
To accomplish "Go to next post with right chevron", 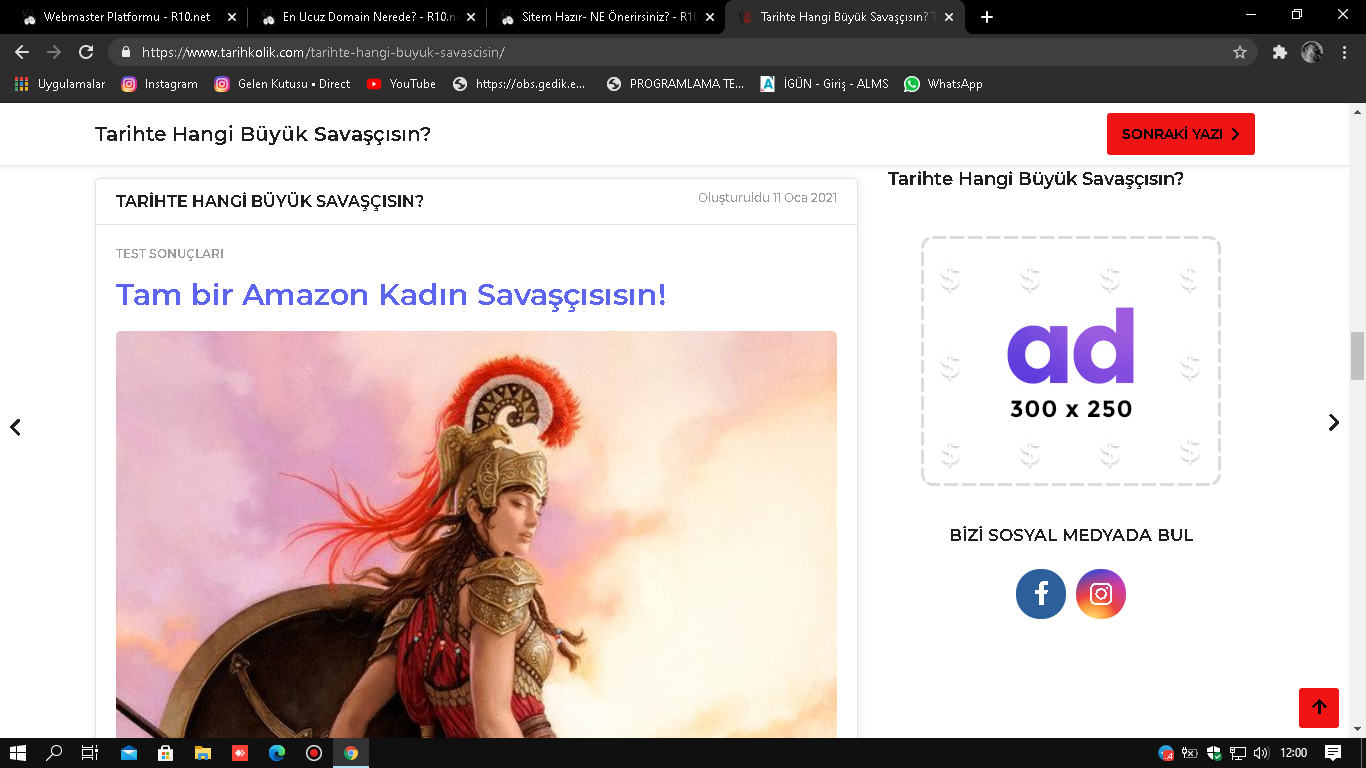I will tap(1333, 423).
